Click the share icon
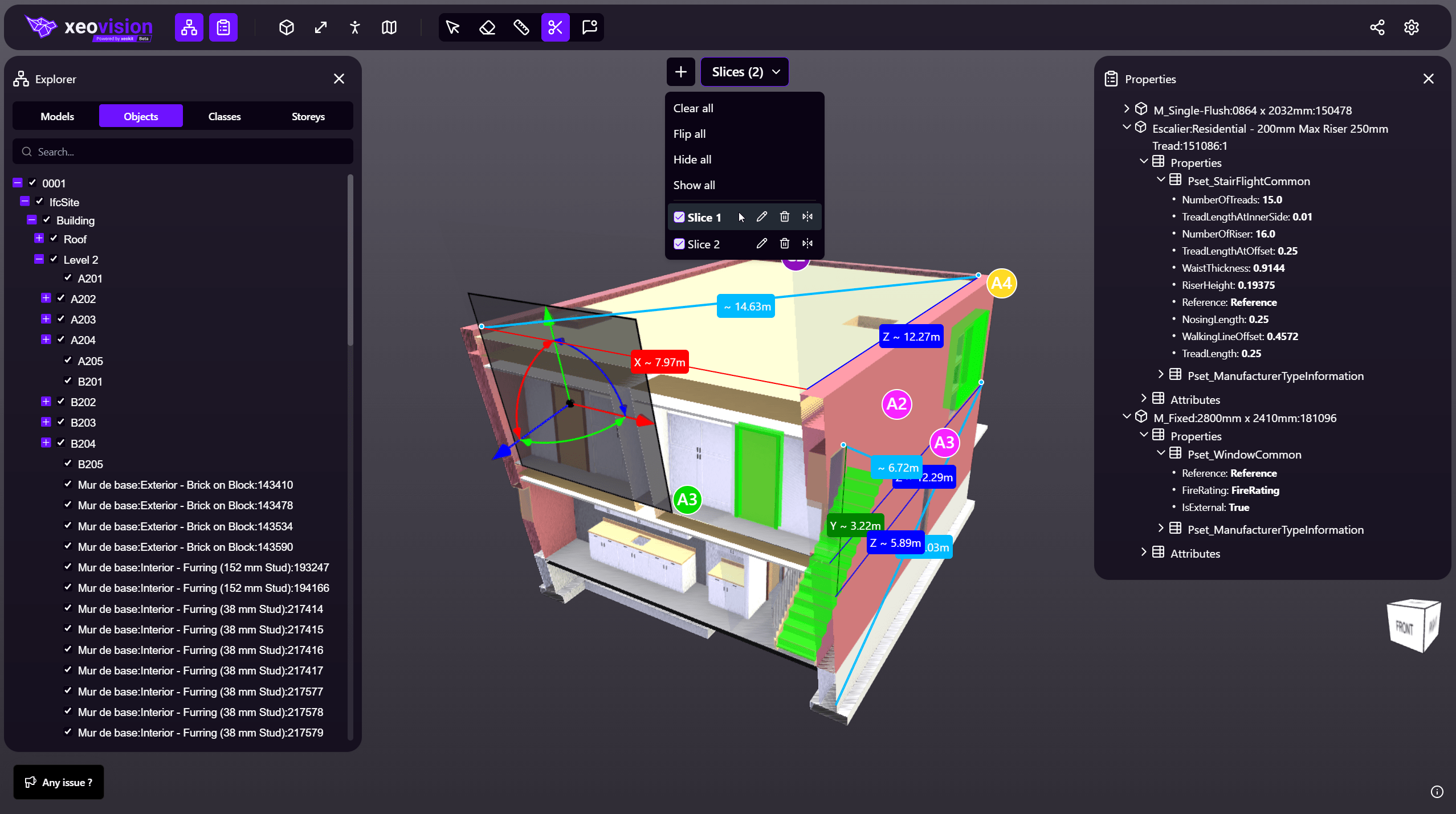Viewport: 1456px width, 814px height. tap(1377, 27)
